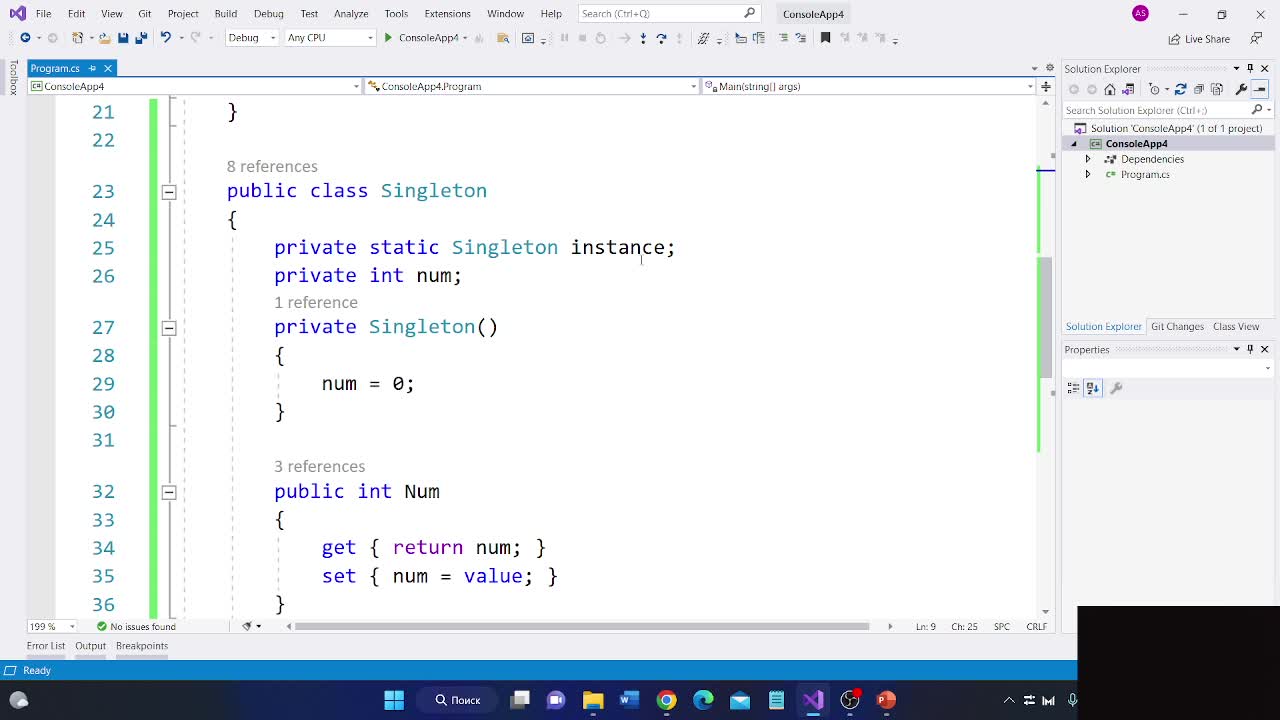1280x720 pixels.
Task: Open the Build menu
Action: pyautogui.click(x=225, y=14)
